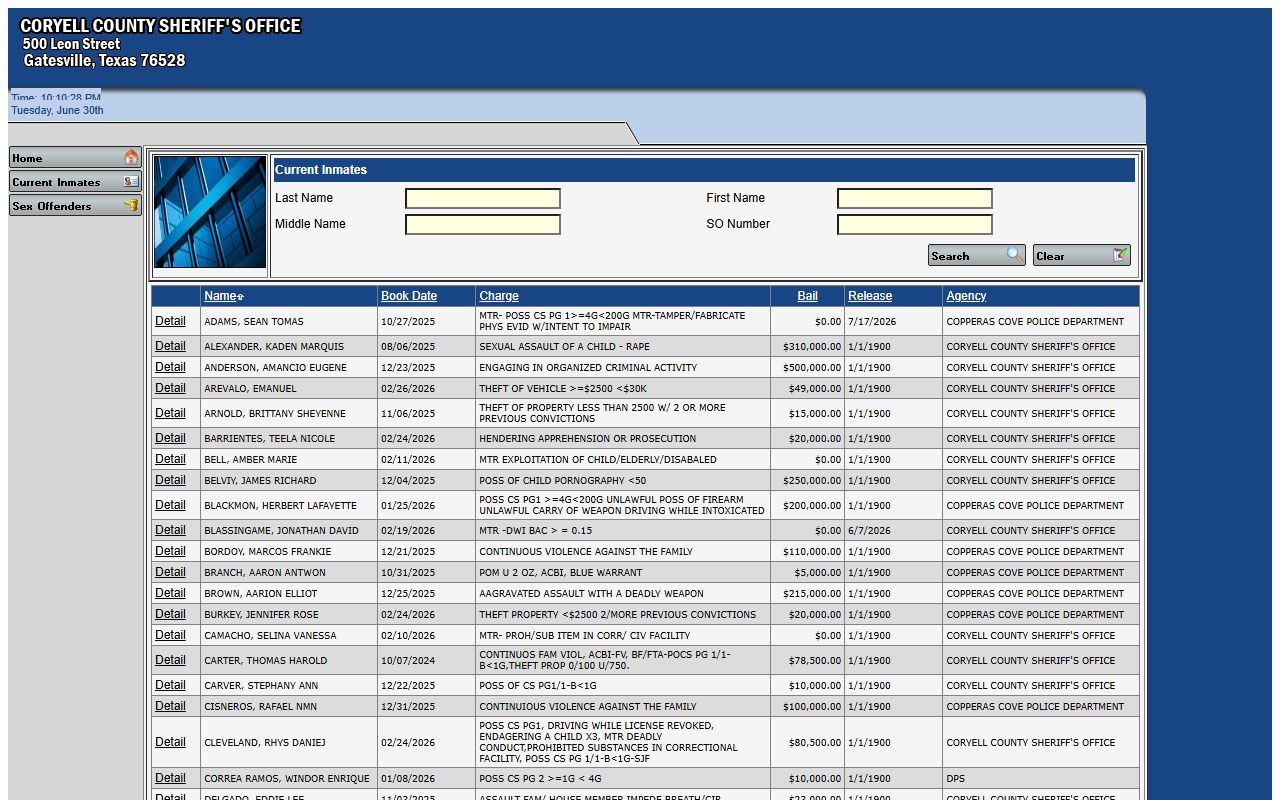Open Detail for CISNEROS, RAFAEL NMN
The image size is (1280, 800).
tap(170, 706)
